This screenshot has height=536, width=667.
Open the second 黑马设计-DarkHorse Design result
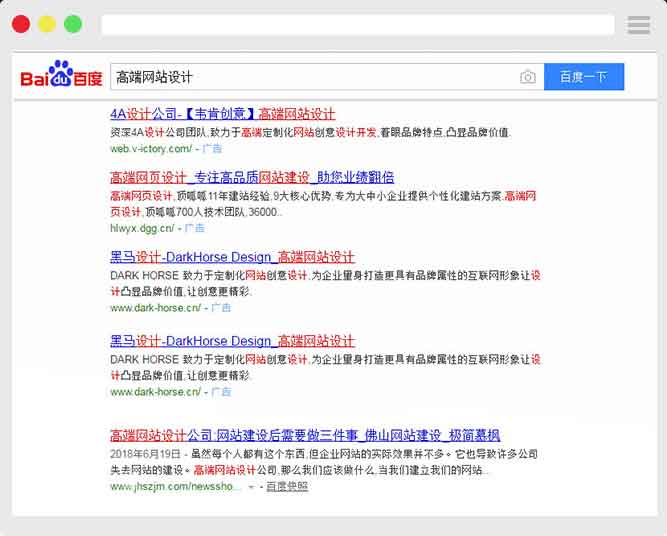pyautogui.click(x=232, y=341)
